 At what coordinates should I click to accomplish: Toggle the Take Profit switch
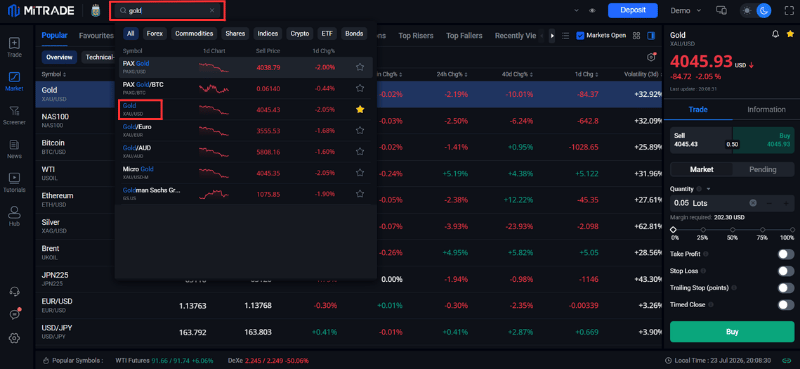[786, 254]
